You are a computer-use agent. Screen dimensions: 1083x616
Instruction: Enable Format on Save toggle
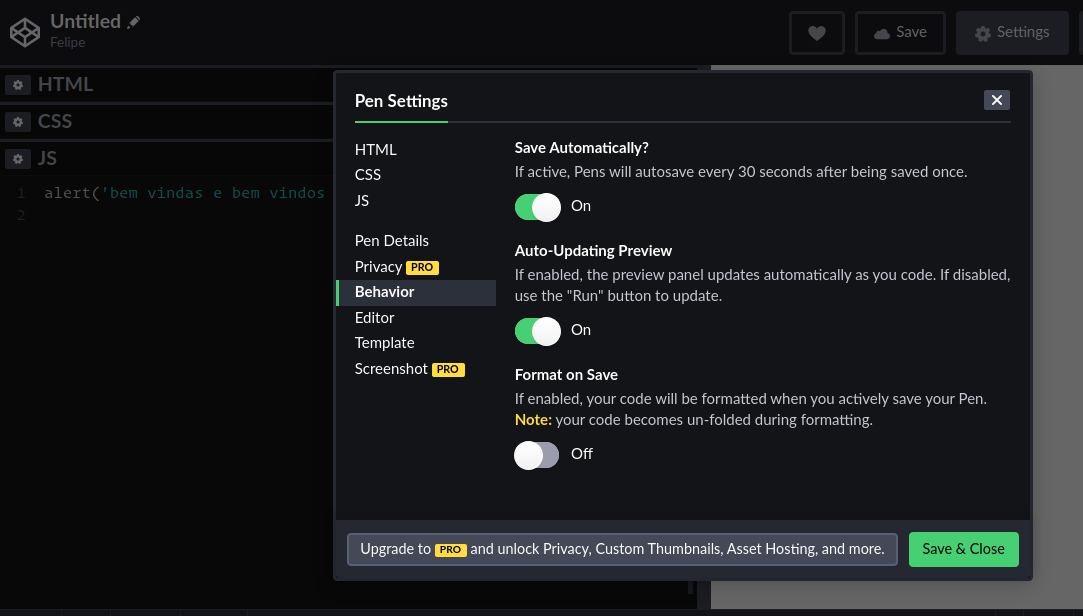click(x=536, y=454)
